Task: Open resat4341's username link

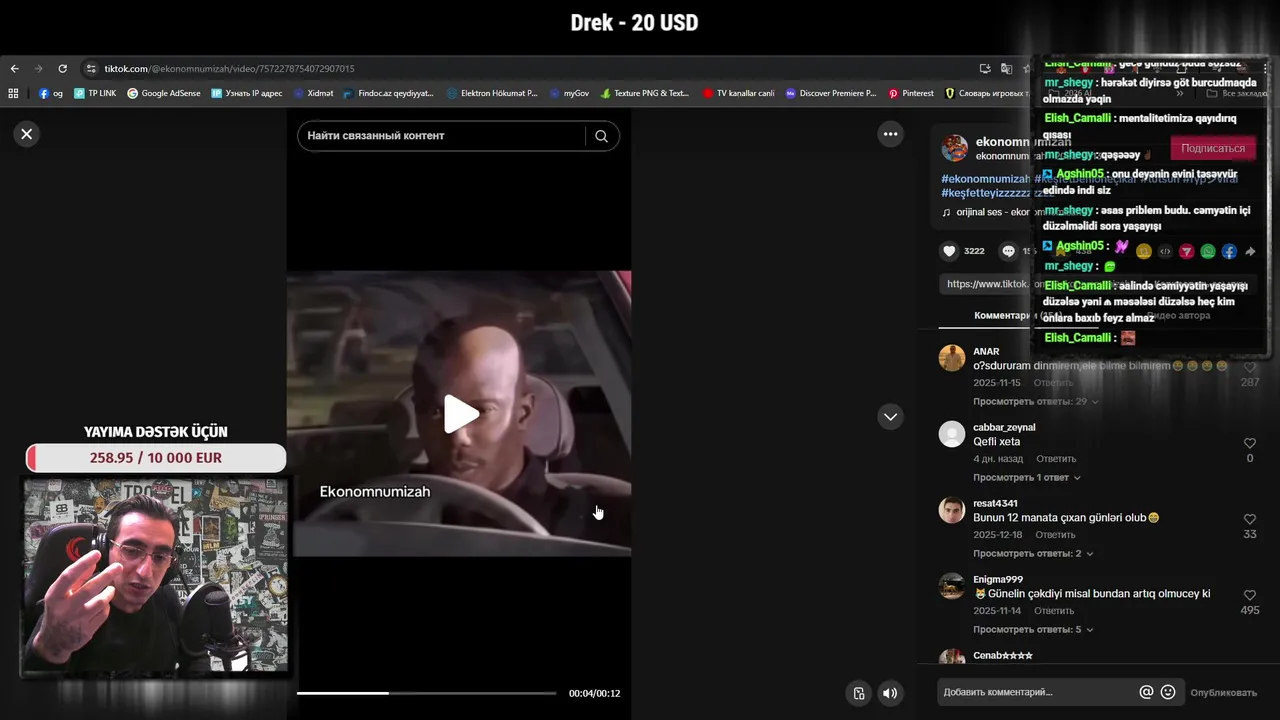Action: (995, 503)
